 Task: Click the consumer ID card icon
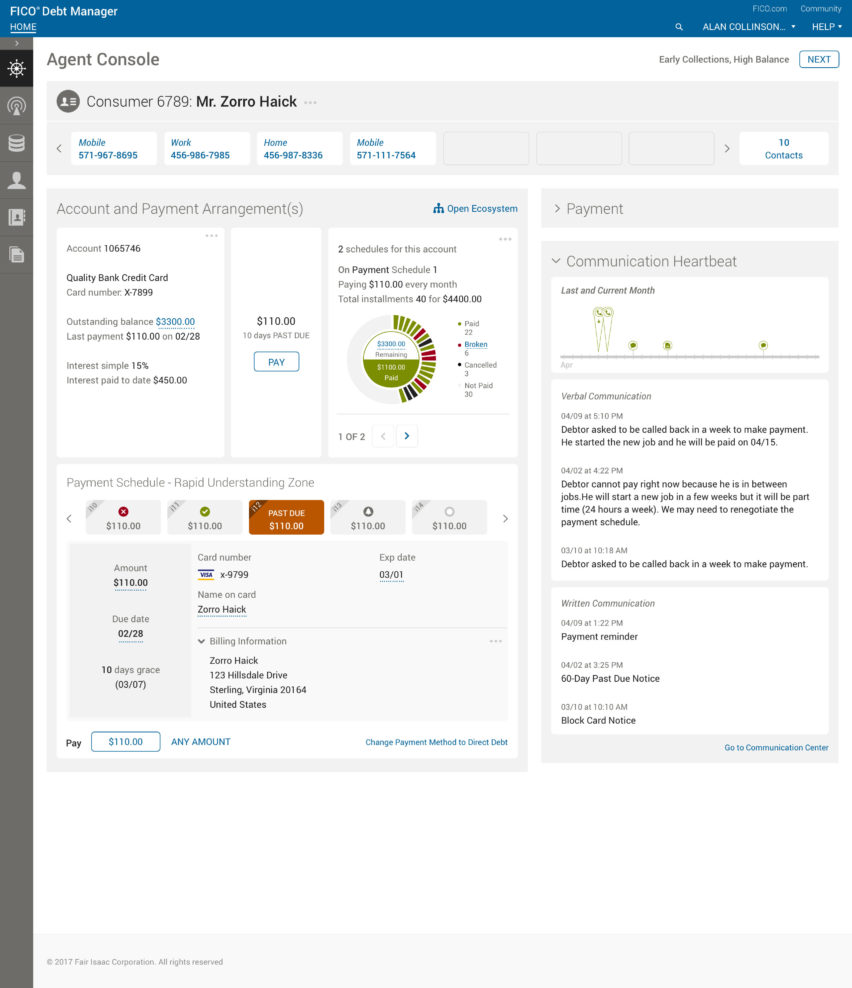pos(68,101)
